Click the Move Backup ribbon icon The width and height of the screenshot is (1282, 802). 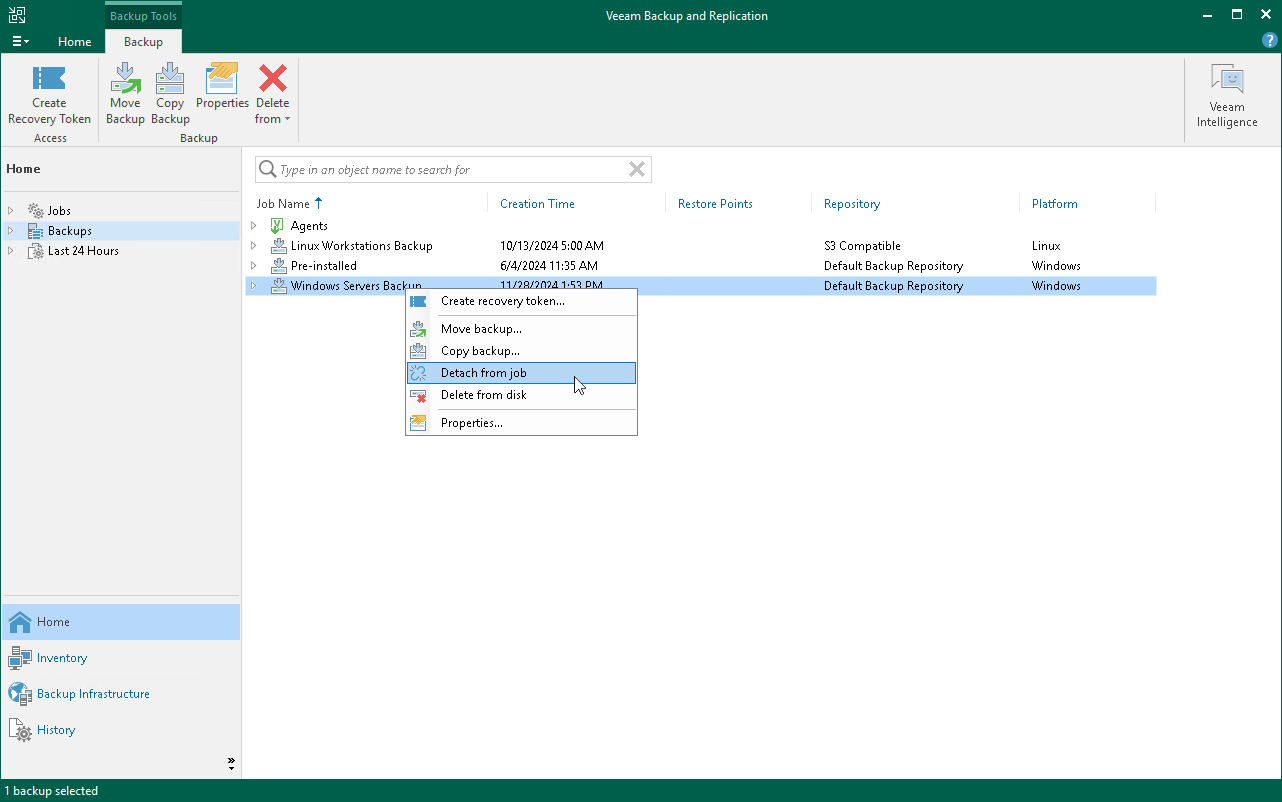pyautogui.click(x=125, y=95)
